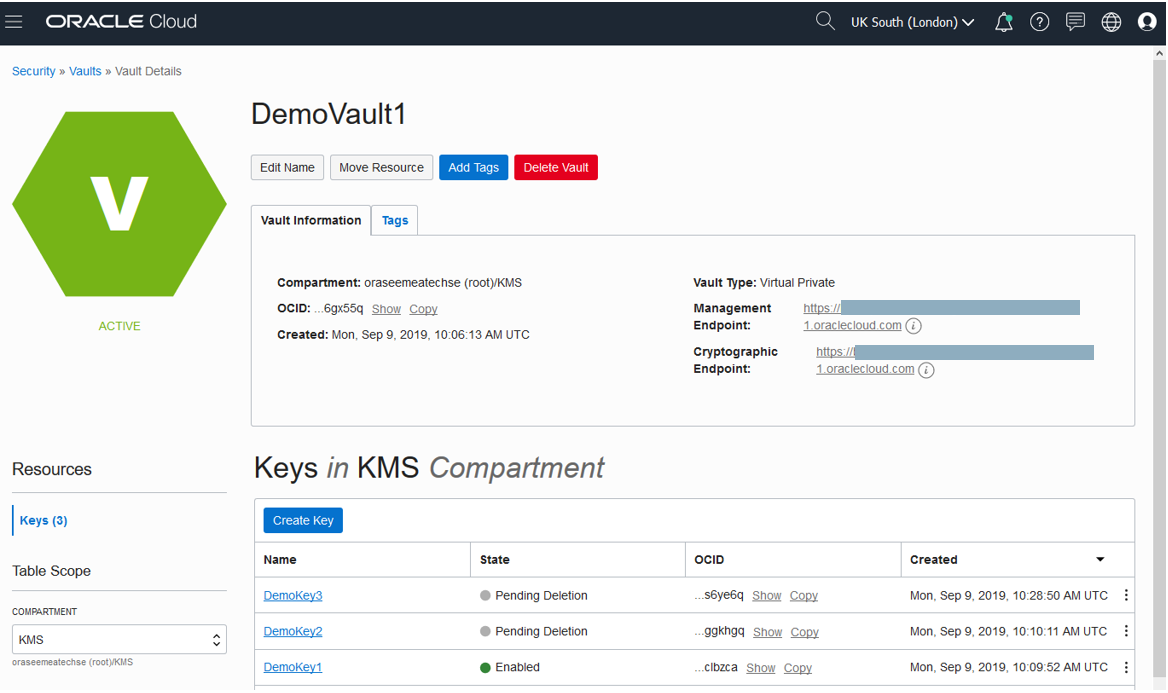This screenshot has height=693, width=1168.
Task: Open actions menu for DemoKey3 row
Action: pyautogui.click(x=1126, y=596)
